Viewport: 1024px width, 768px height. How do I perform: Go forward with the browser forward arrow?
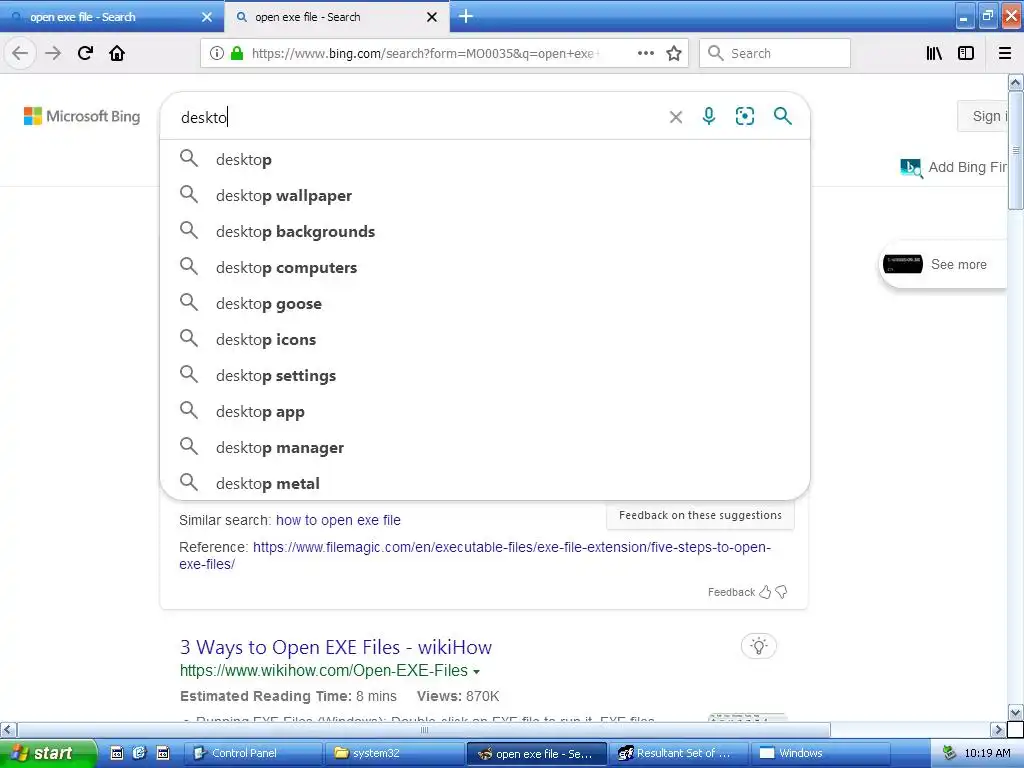pyautogui.click(x=53, y=53)
